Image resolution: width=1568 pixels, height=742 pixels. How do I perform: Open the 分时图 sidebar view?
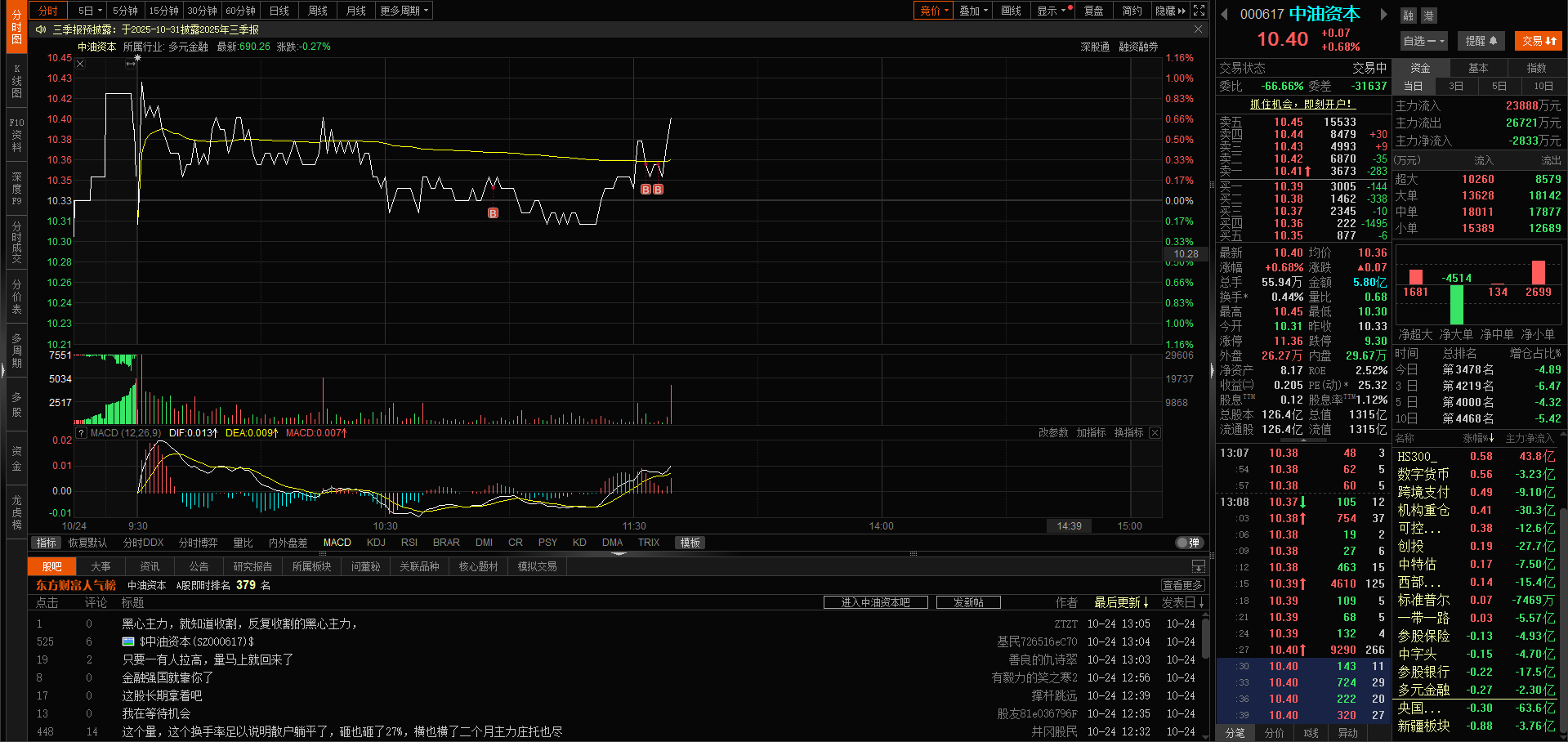pyautogui.click(x=16, y=27)
